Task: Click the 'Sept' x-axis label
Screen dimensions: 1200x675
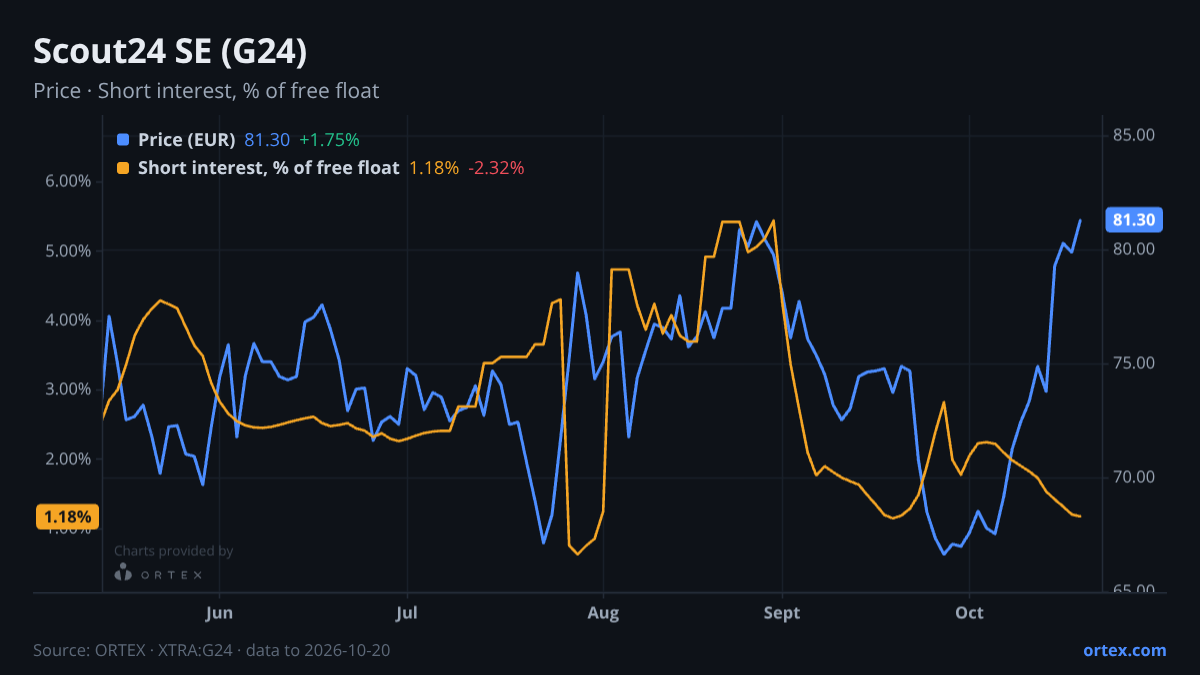Action: 782,613
